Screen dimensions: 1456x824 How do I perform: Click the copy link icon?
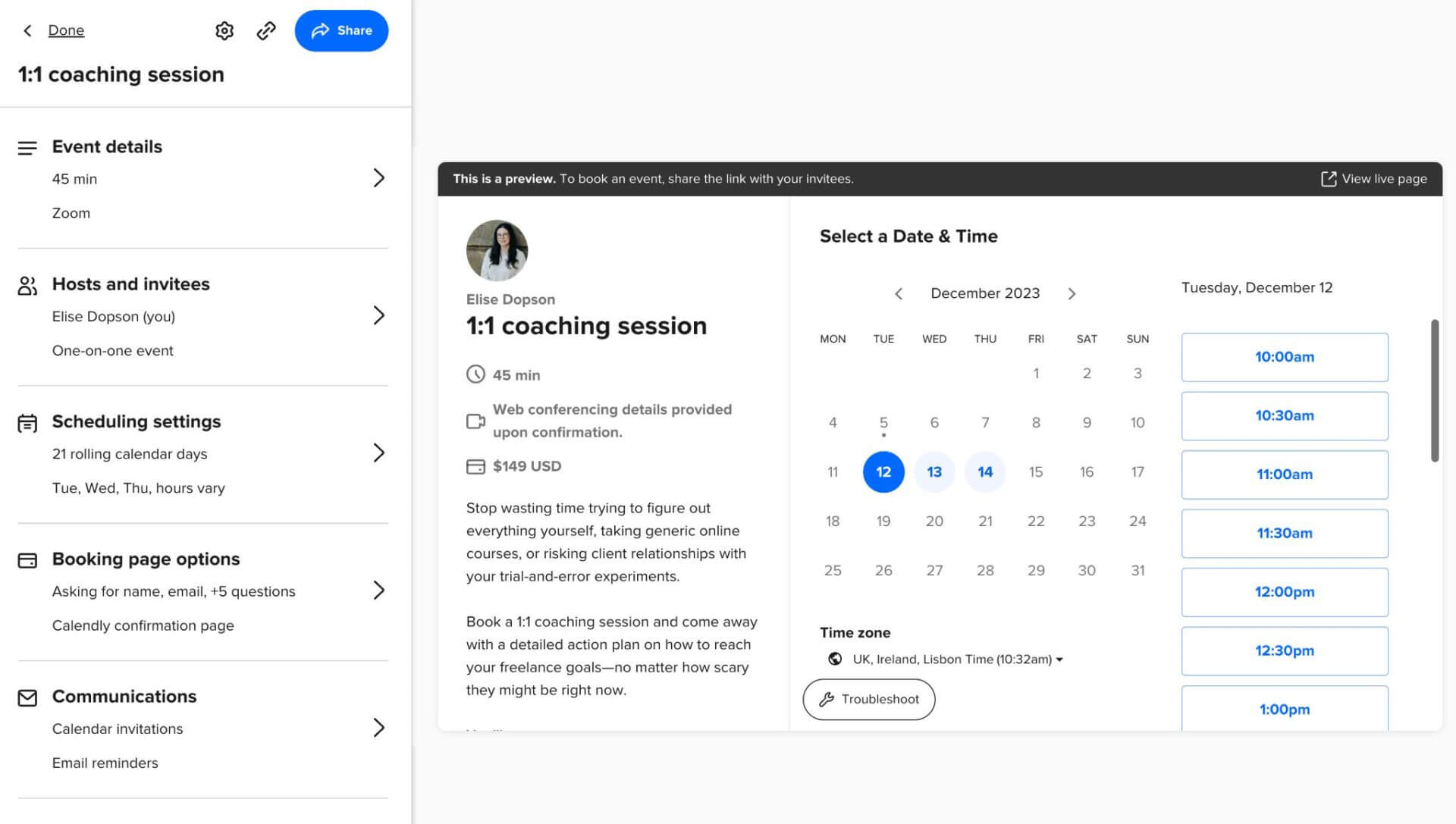pos(265,30)
